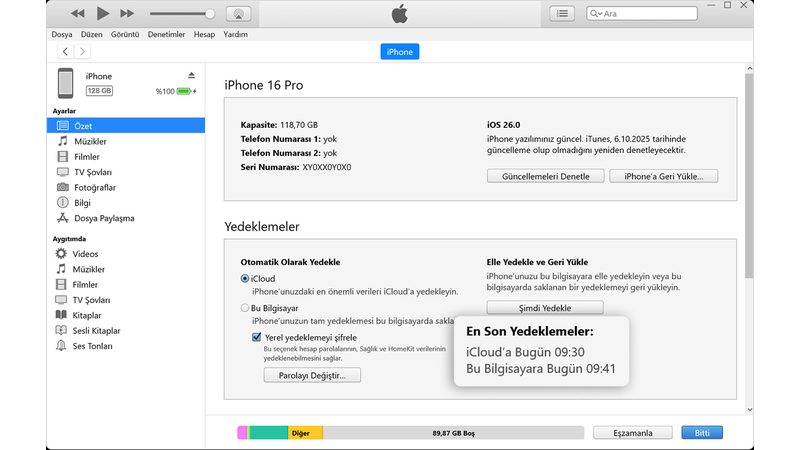Click the fast-forward next track icon
This screenshot has width=800, height=450.
coord(127,14)
